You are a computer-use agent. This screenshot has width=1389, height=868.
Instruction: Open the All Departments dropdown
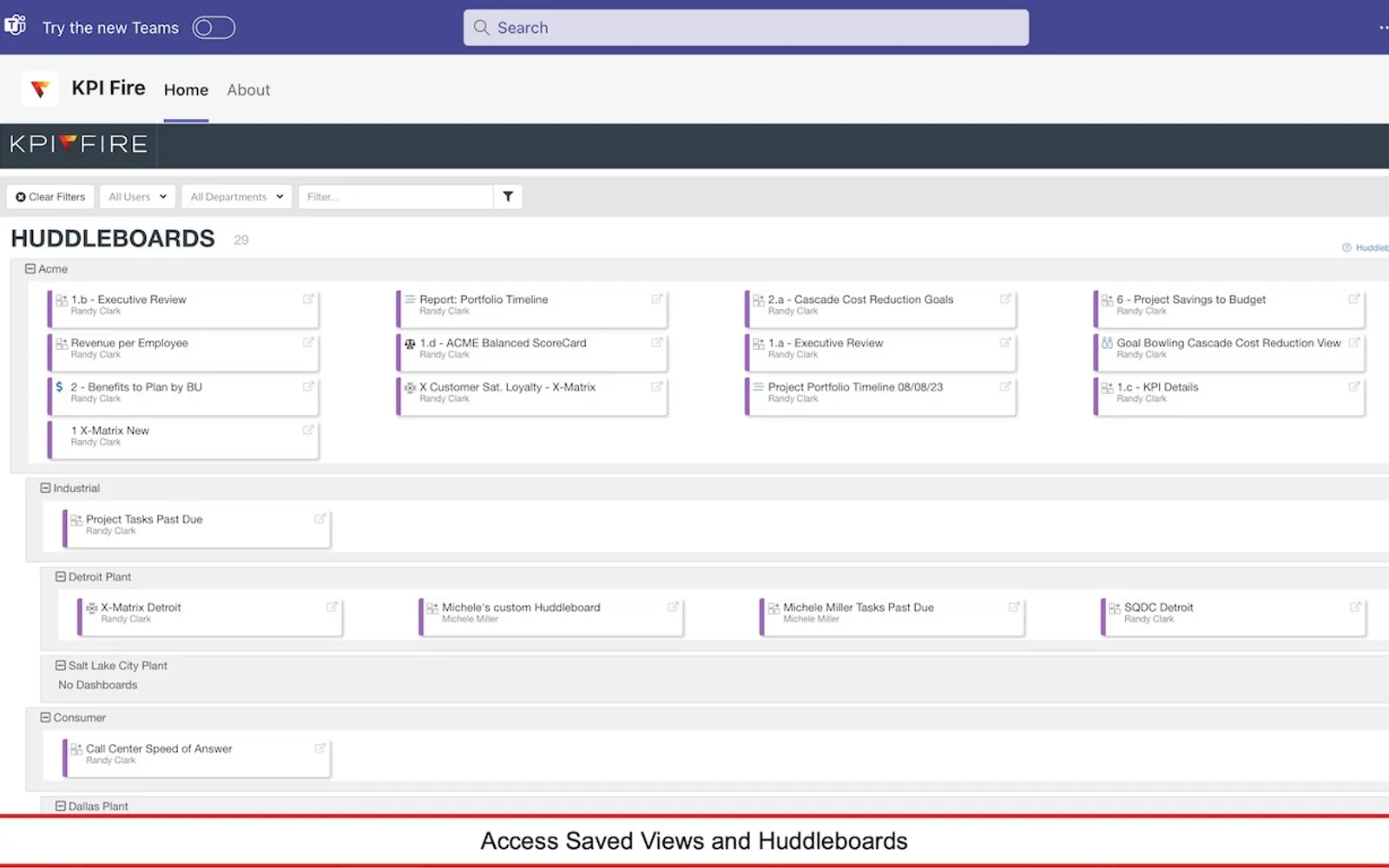tap(237, 197)
